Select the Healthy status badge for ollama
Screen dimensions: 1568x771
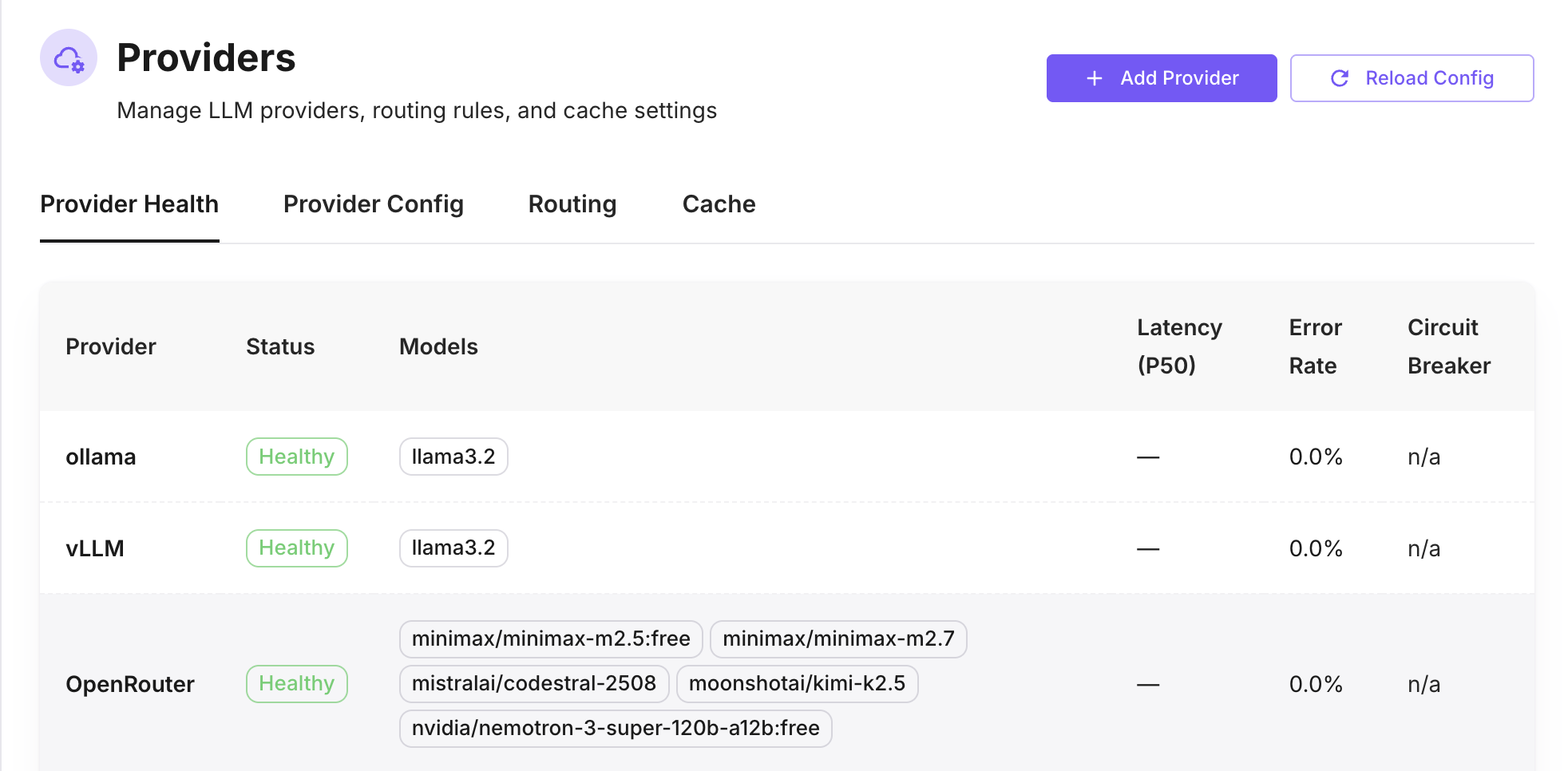tap(296, 457)
